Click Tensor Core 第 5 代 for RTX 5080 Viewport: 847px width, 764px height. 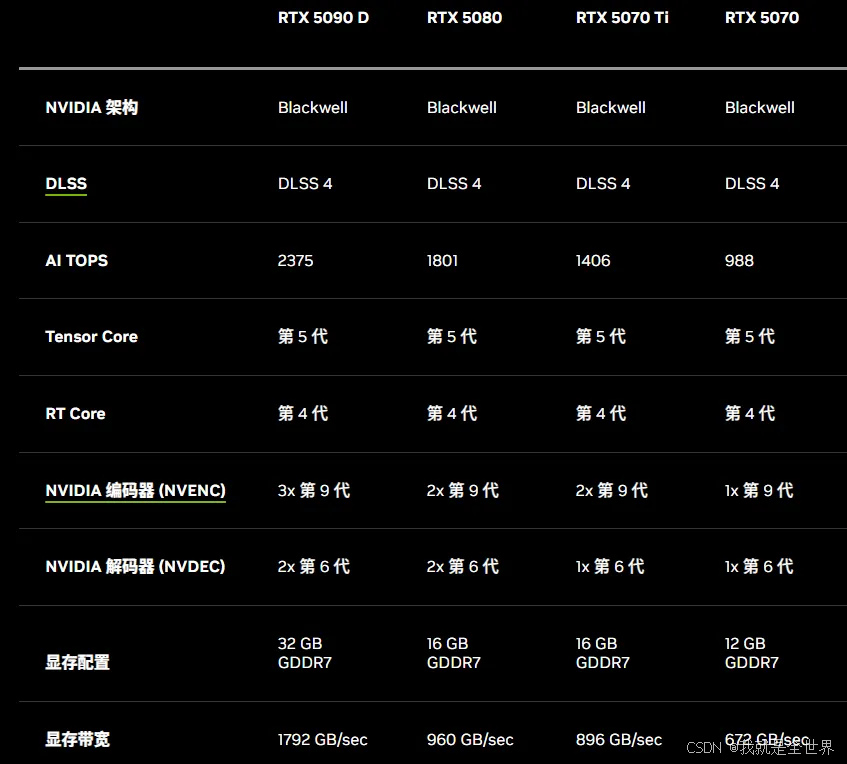452,337
